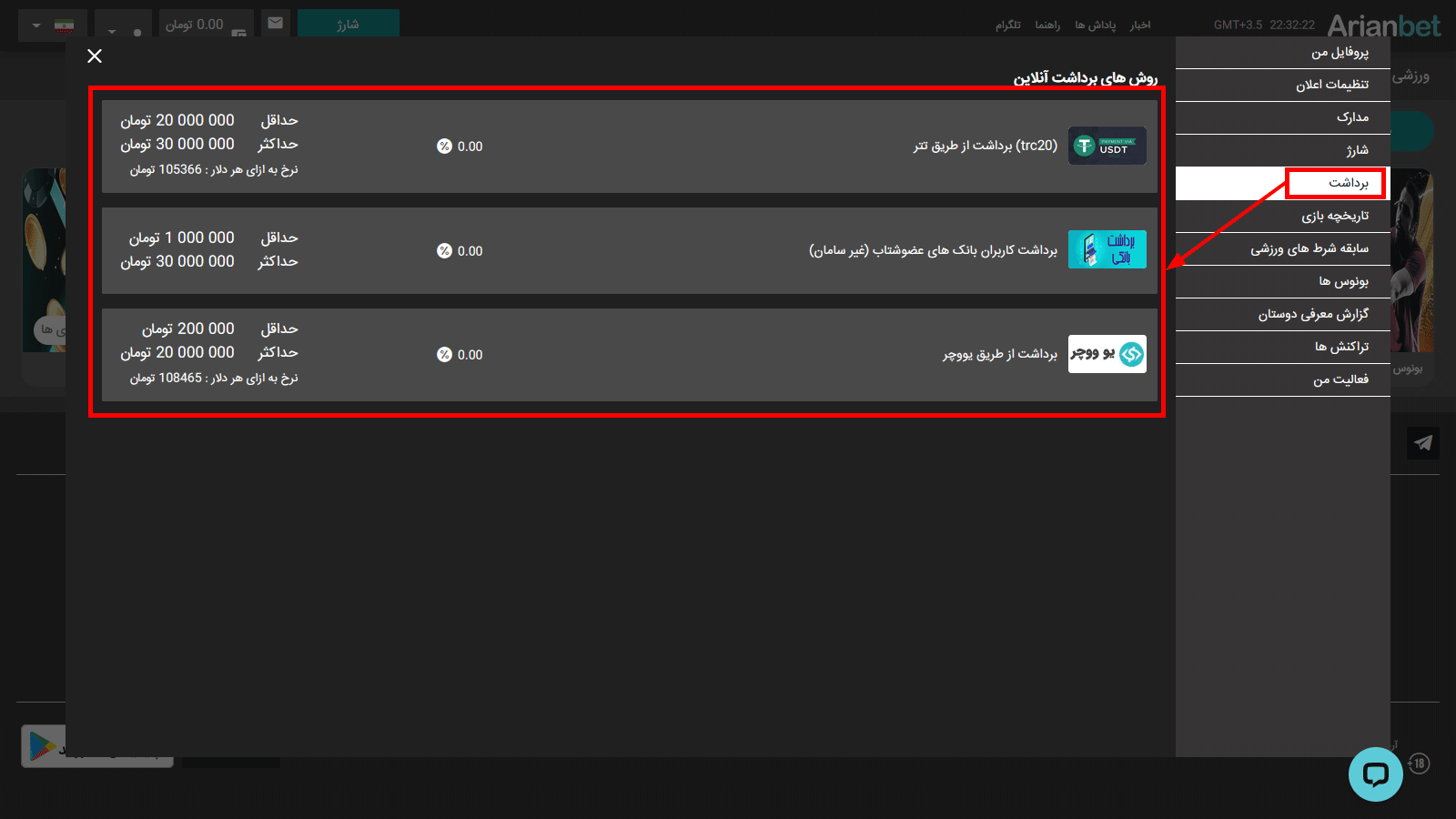This screenshot has width=1456, height=819.
Task: Expand the Iran flag language dropdown
Action: tap(53, 25)
